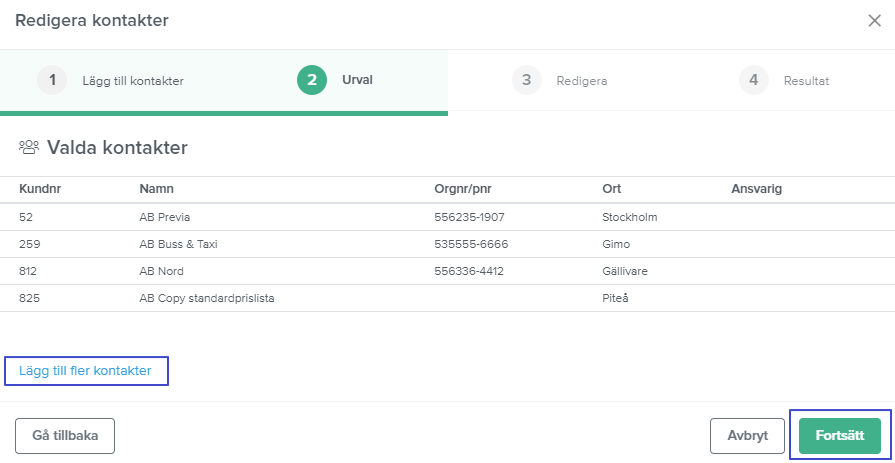This screenshot has height=463, width=895.
Task: Click org number 535555-6666
Action: coord(471,244)
